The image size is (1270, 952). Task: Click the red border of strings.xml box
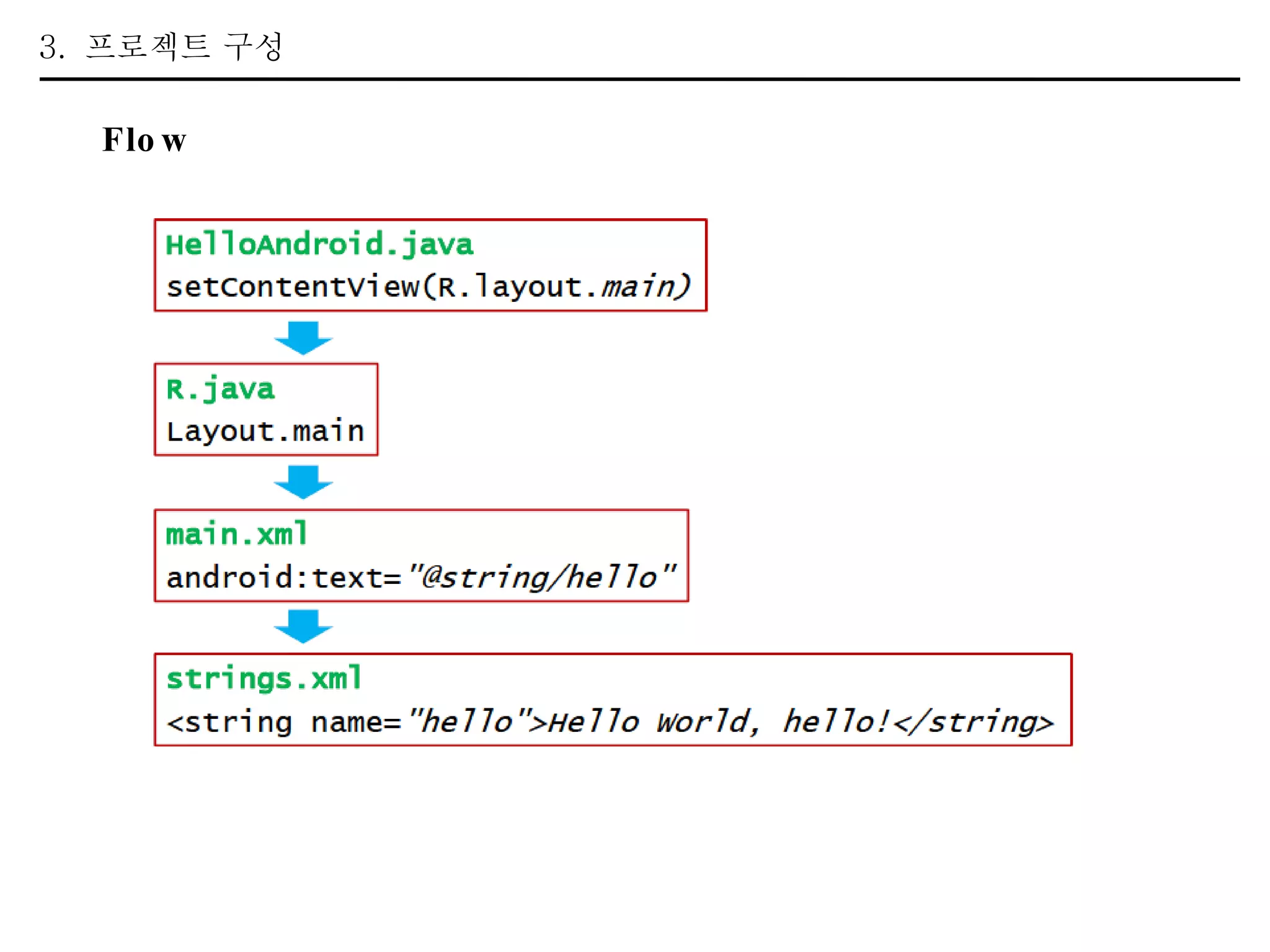click(1071, 699)
